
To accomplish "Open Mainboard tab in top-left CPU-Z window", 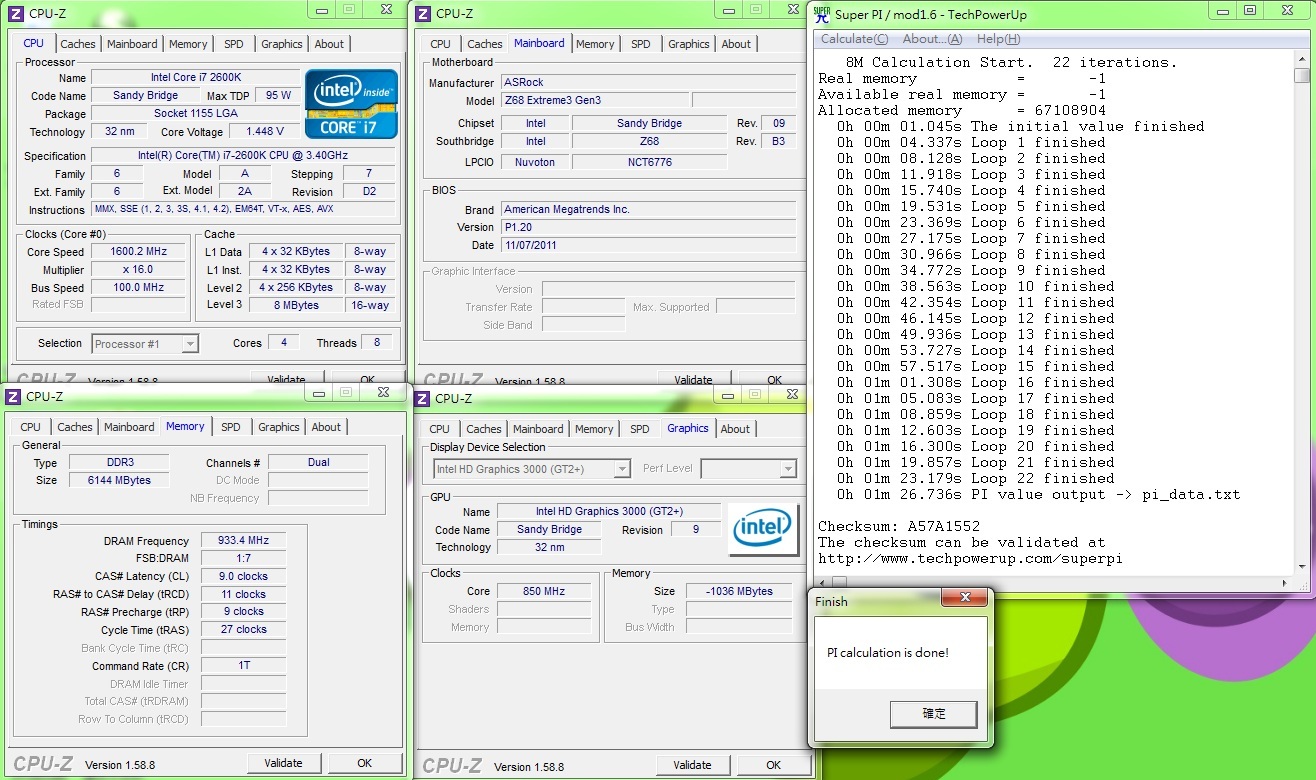I will click(x=132, y=44).
